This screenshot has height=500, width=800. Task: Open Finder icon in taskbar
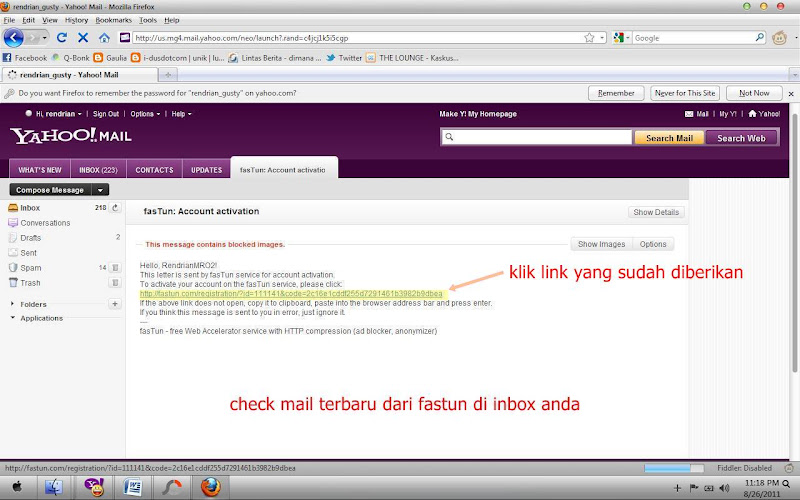click(x=54, y=487)
